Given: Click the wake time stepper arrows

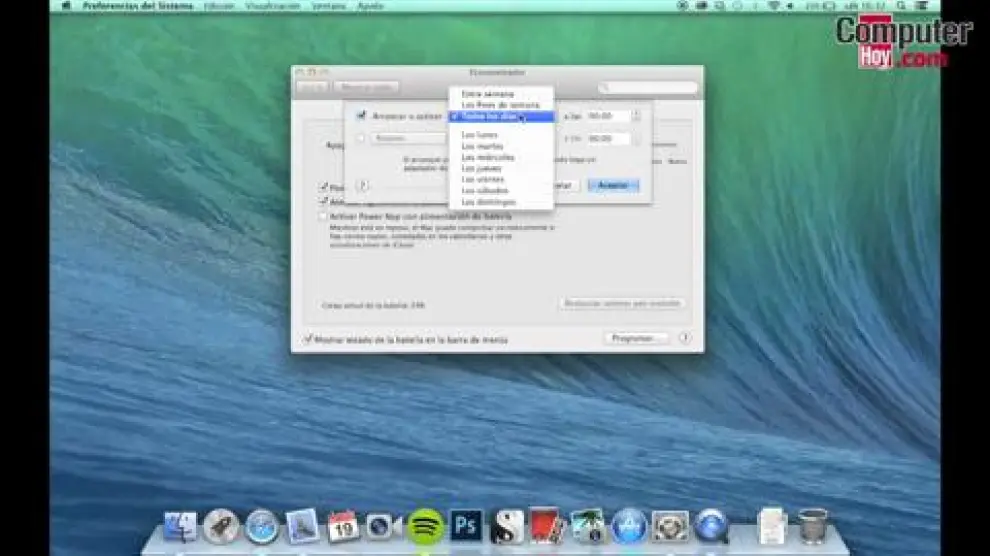Looking at the screenshot, I should tap(636, 116).
